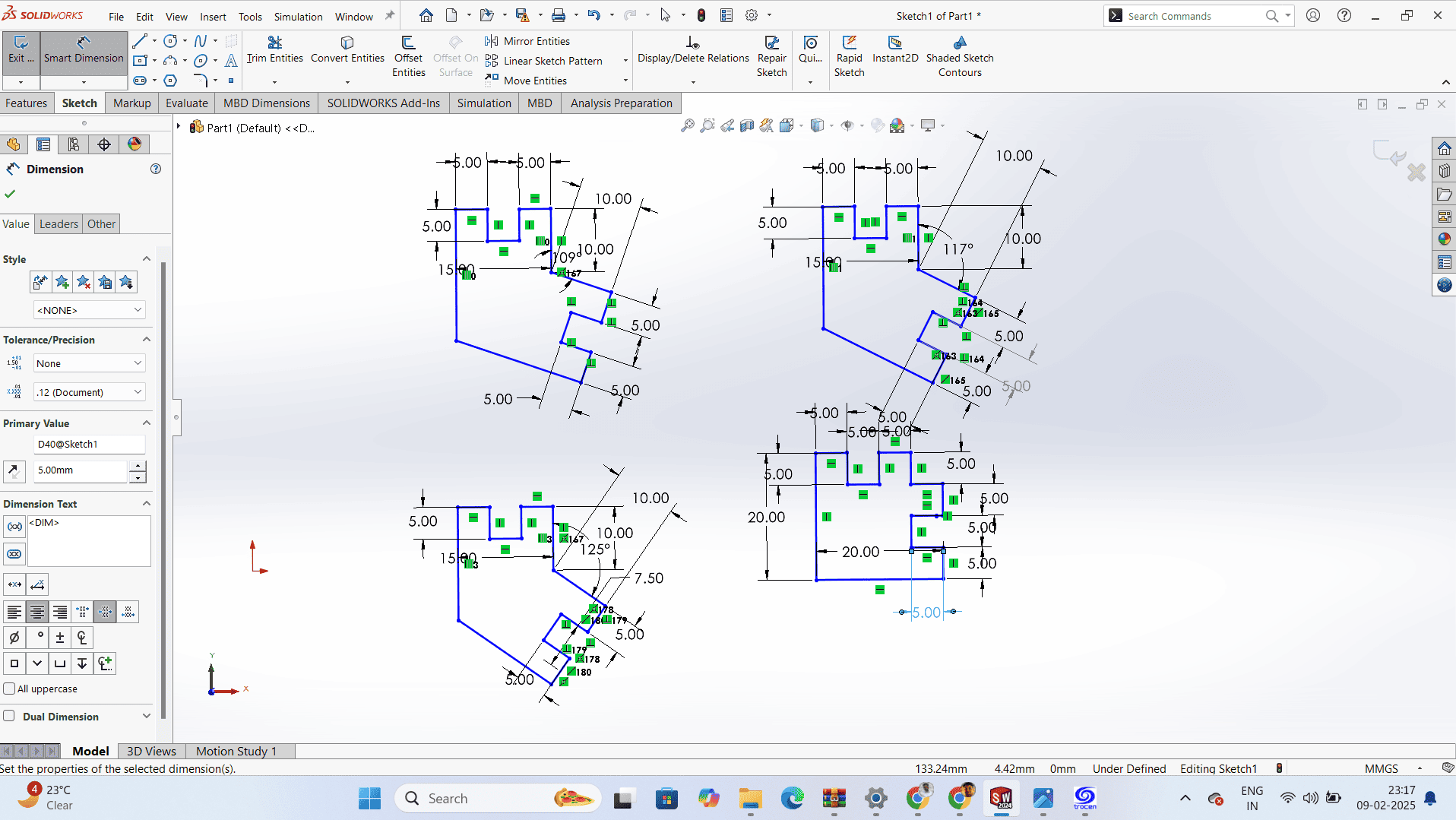This screenshot has height=820, width=1456.
Task: Select the Polygon sketch tool
Action: [x=171, y=80]
